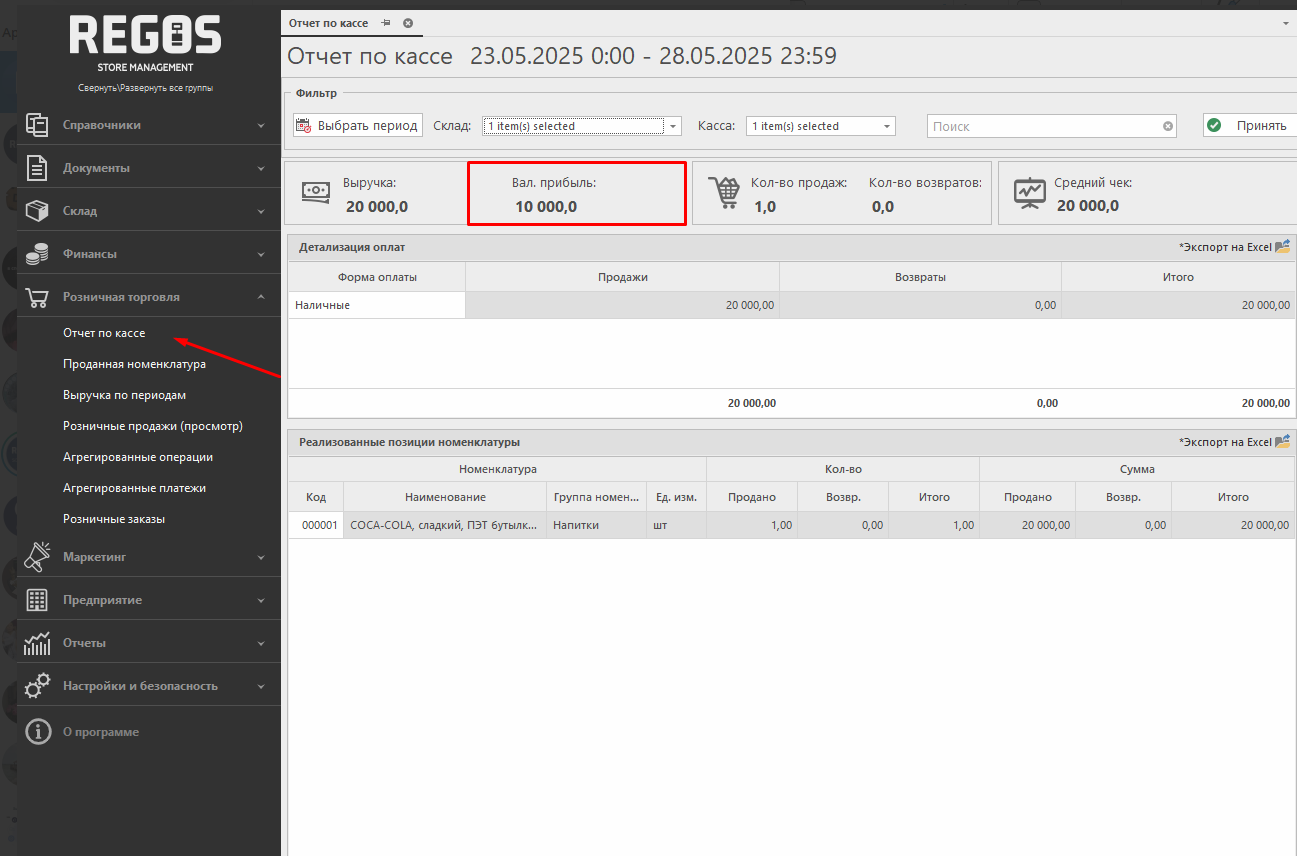Click the pin icon on report tab

386,22
